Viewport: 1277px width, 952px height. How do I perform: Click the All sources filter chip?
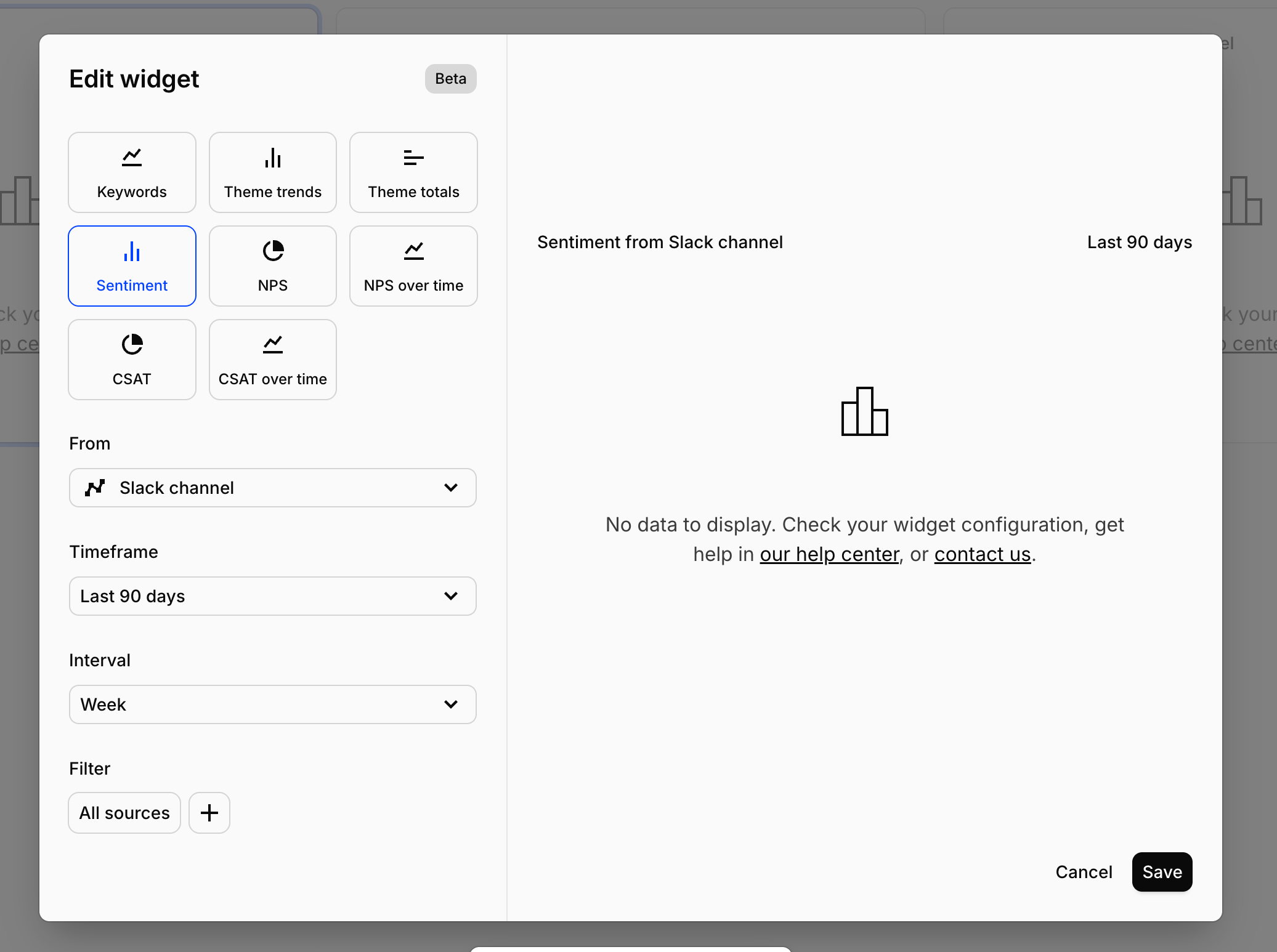pyautogui.click(x=124, y=813)
